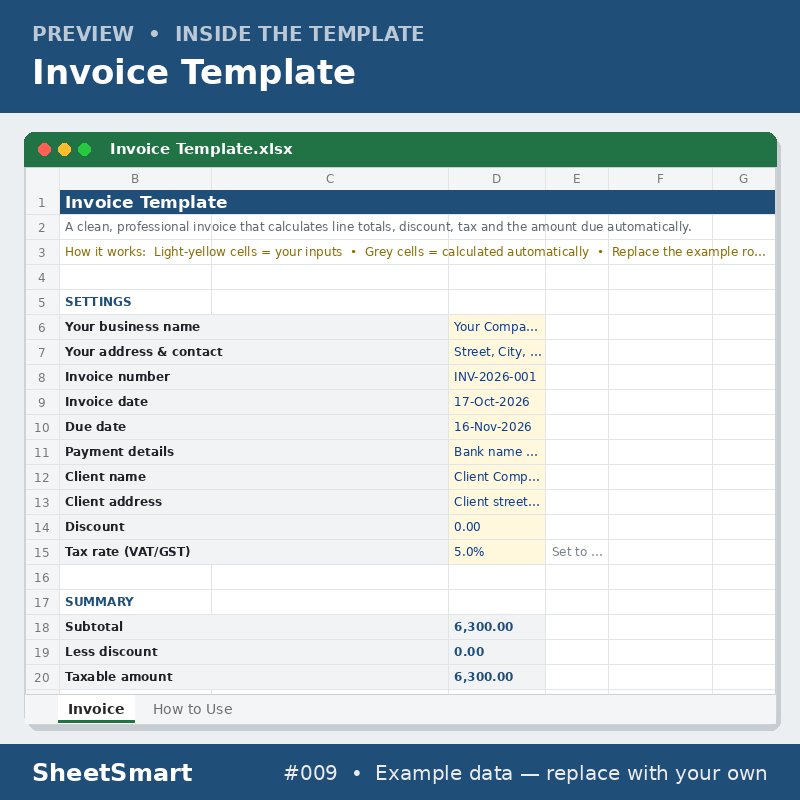Edit the 5.0% tax rate cell
The image size is (800, 800).
click(497, 552)
